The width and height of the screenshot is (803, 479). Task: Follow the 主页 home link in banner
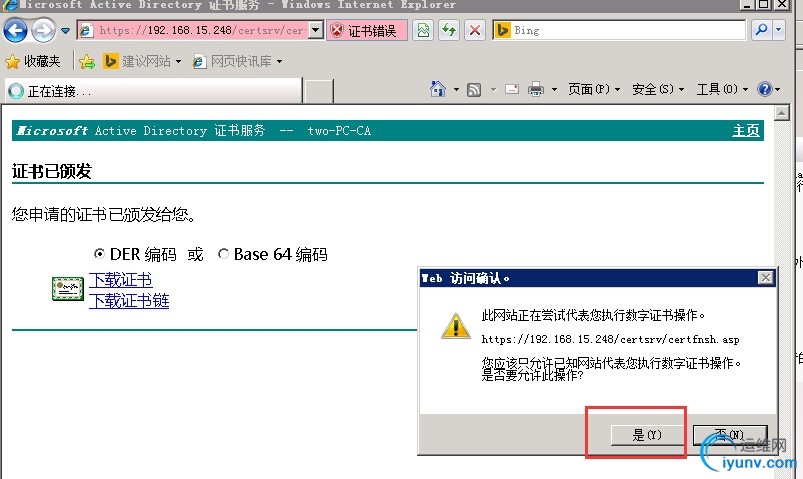pyautogui.click(x=746, y=131)
